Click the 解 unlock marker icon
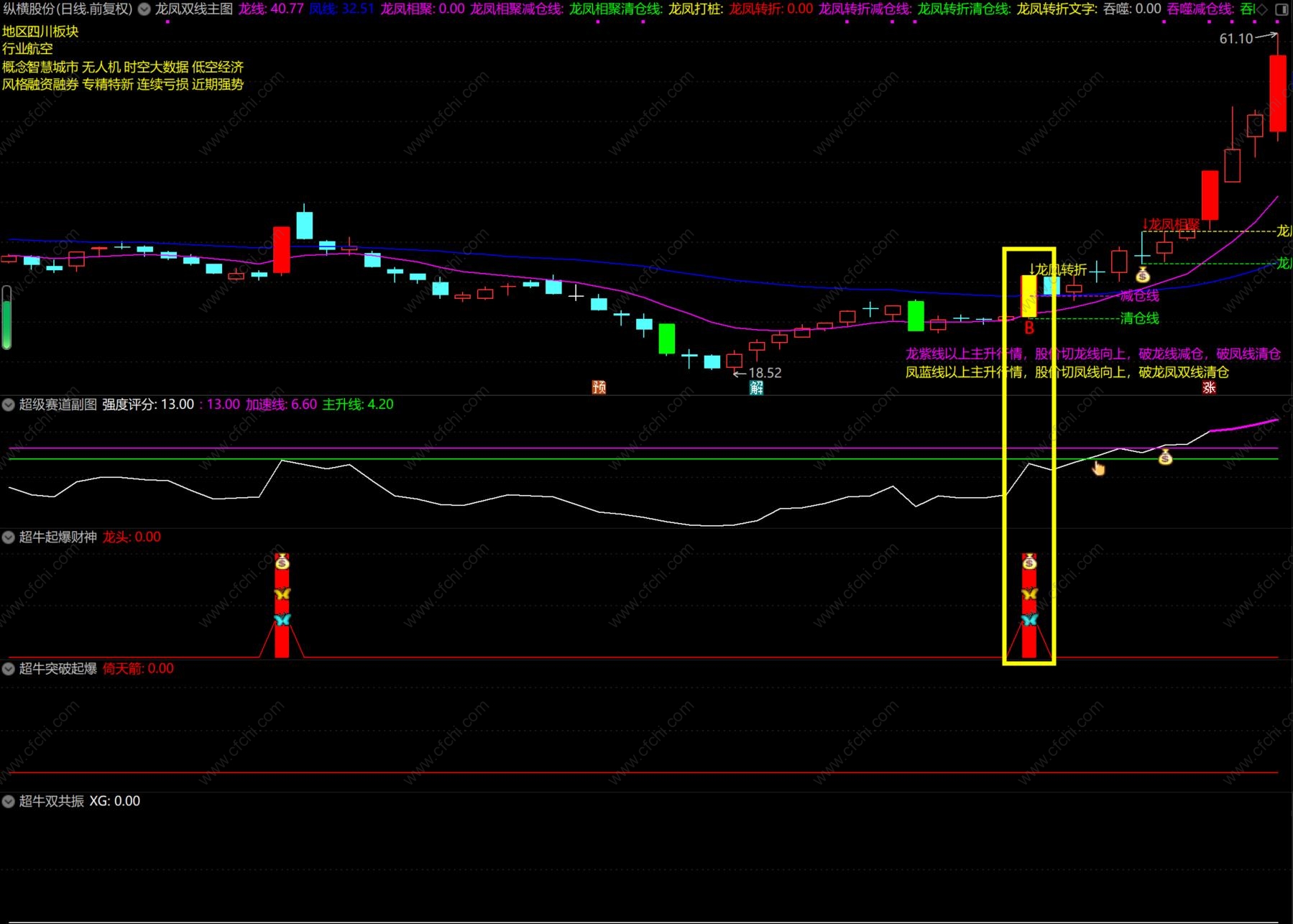 pyautogui.click(x=756, y=388)
